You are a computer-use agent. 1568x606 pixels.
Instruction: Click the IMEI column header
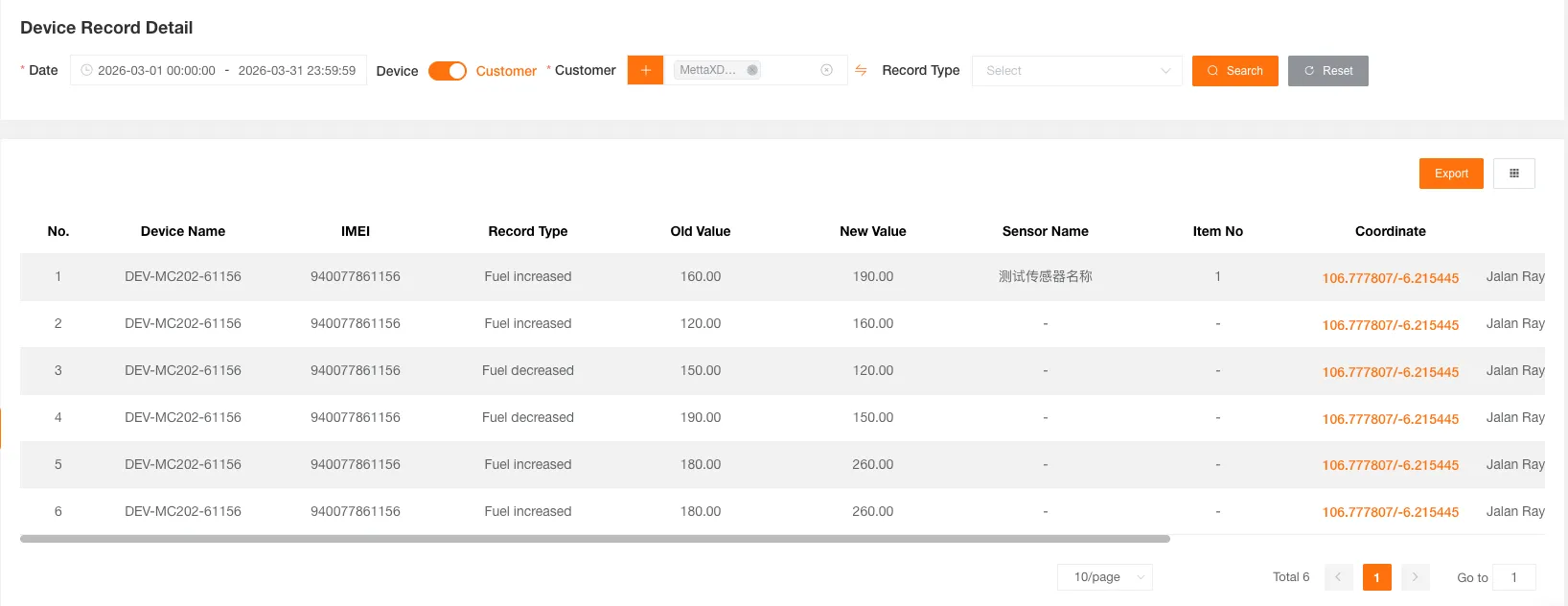pos(356,231)
